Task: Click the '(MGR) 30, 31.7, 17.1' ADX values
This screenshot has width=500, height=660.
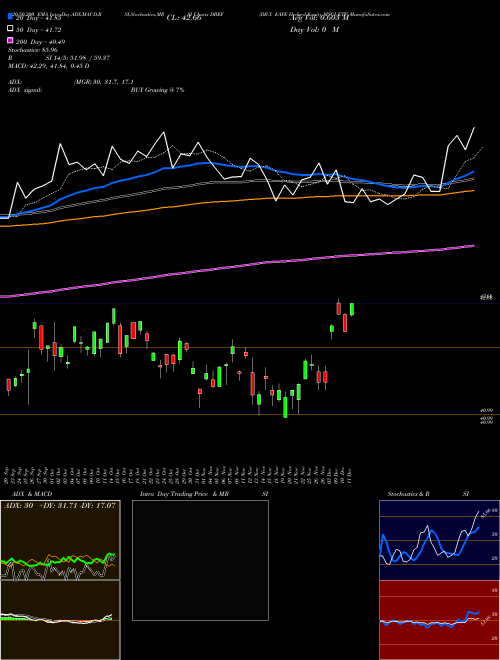Action: coord(104,82)
